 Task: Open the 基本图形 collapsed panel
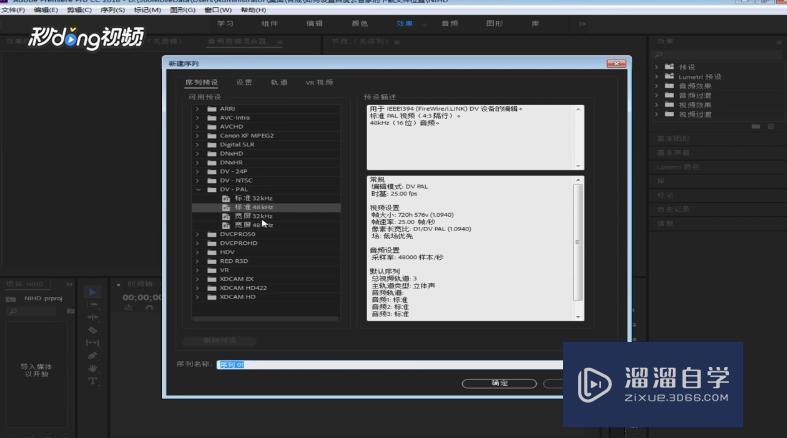(x=674, y=138)
